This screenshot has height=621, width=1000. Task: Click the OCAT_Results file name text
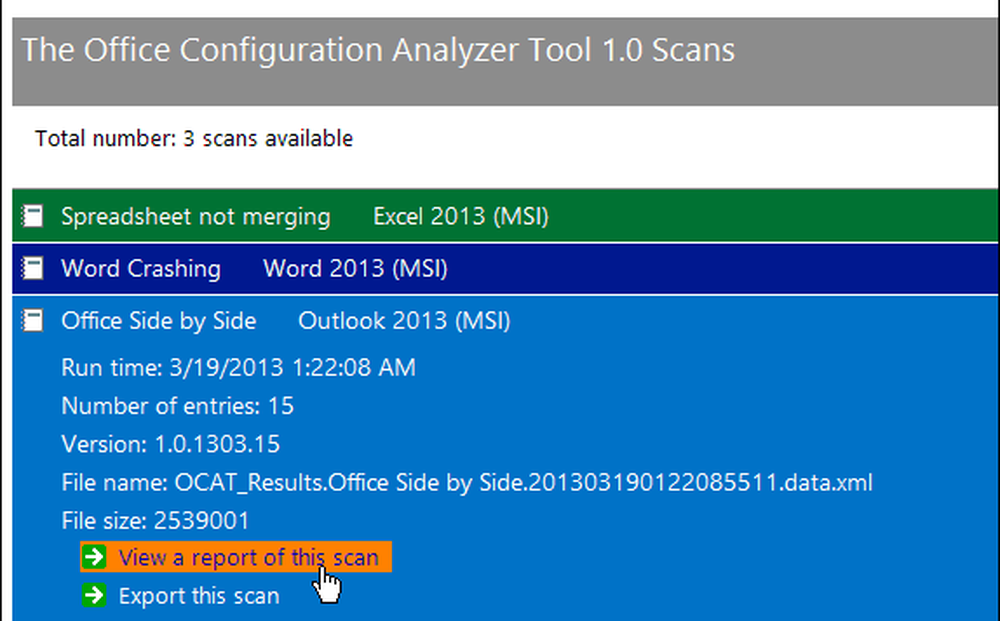pyautogui.click(x=467, y=482)
